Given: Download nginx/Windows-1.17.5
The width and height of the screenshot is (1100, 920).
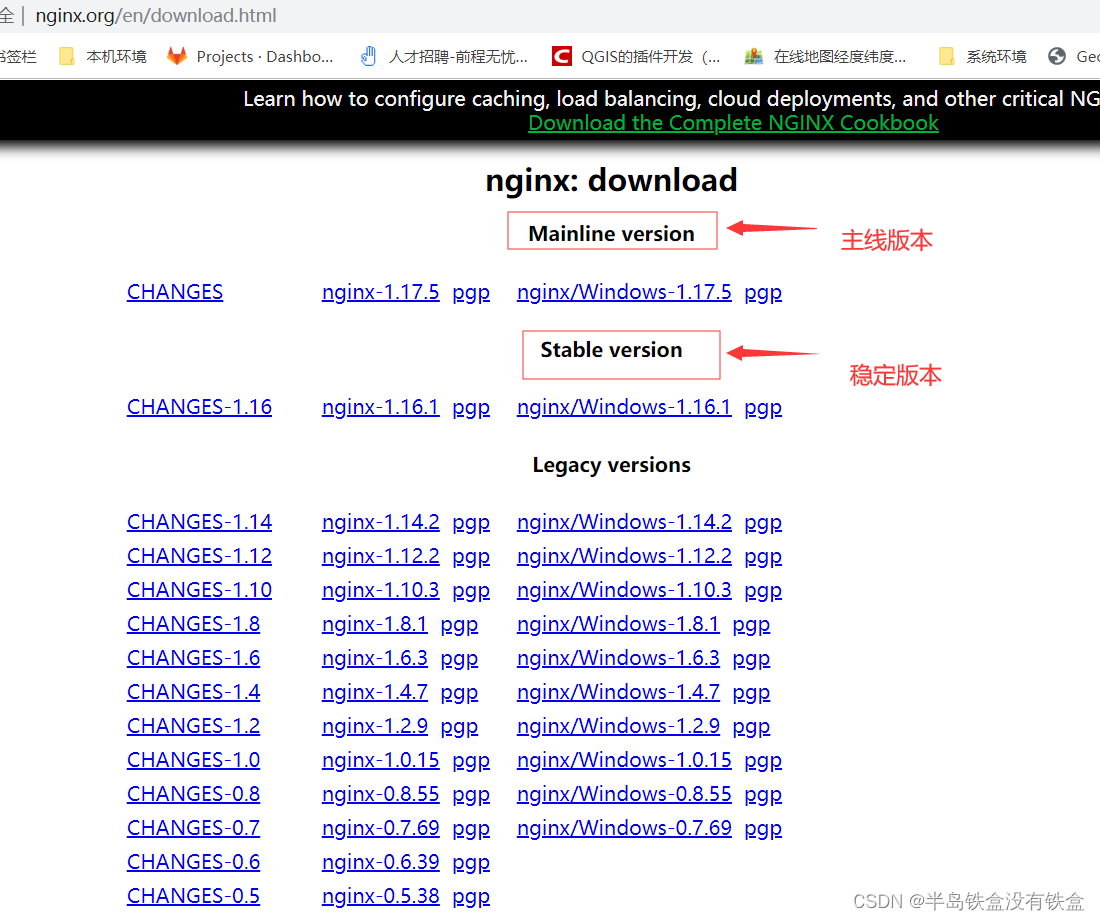Looking at the screenshot, I should (x=624, y=292).
